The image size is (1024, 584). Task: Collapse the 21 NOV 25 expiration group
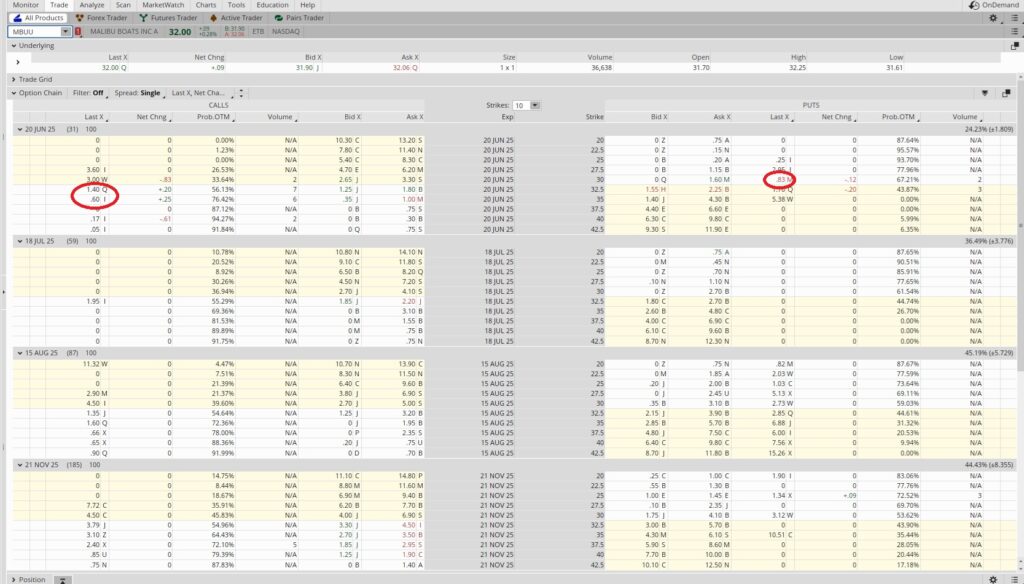pos(20,465)
